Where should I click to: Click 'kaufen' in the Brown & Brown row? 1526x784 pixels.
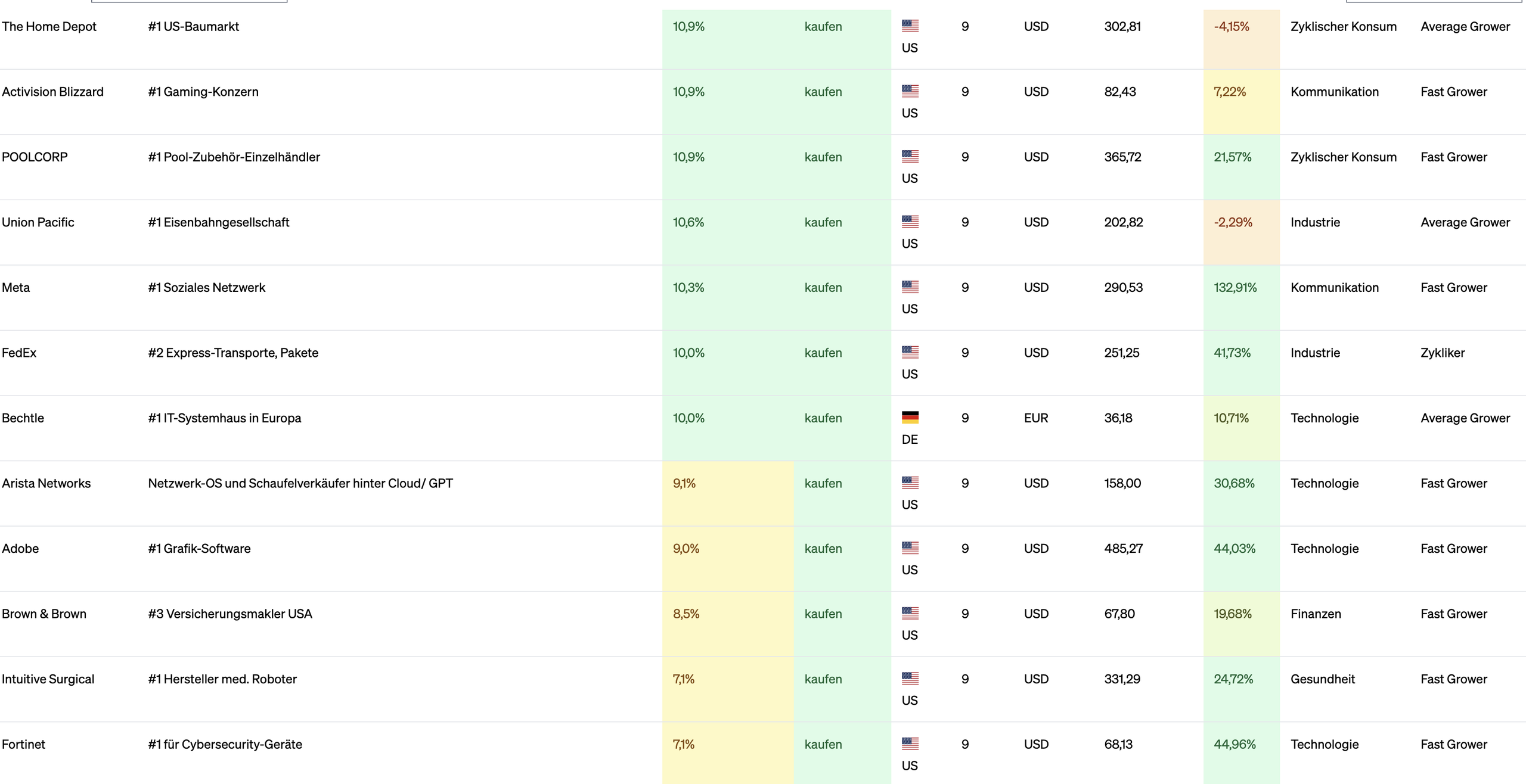pos(823,614)
